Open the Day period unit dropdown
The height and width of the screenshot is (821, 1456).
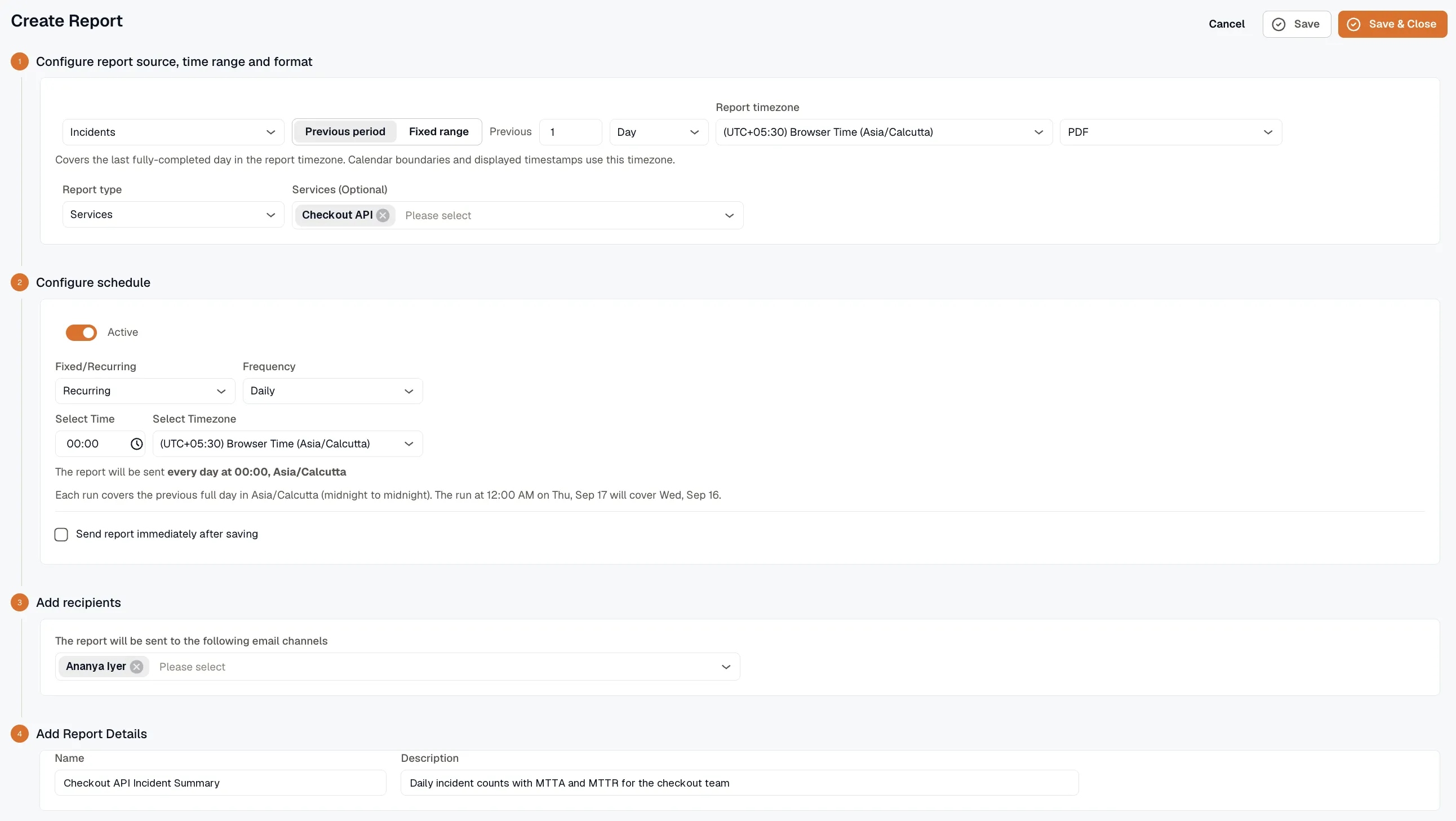(659, 132)
